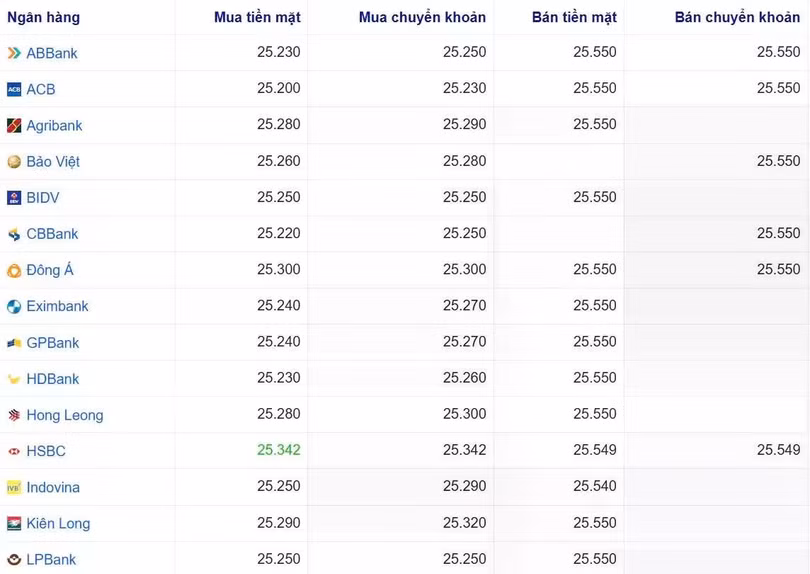Click the HSBC logo icon
810x574 pixels.
[x=14, y=451]
